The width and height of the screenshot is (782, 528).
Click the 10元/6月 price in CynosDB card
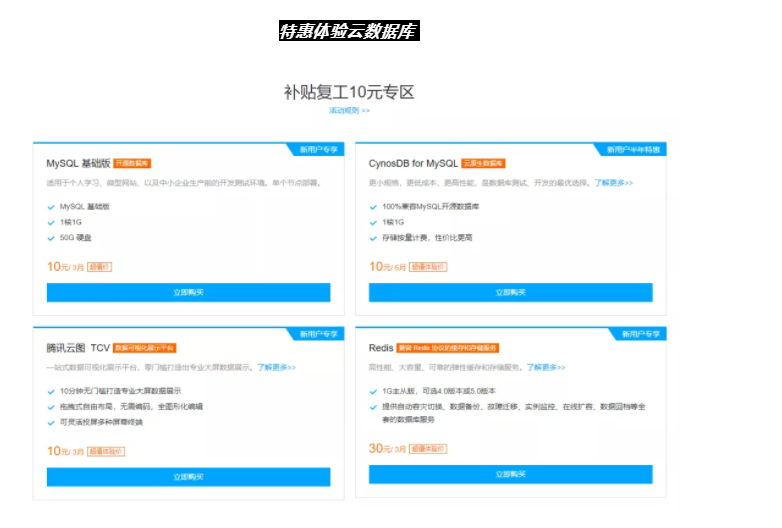click(388, 267)
